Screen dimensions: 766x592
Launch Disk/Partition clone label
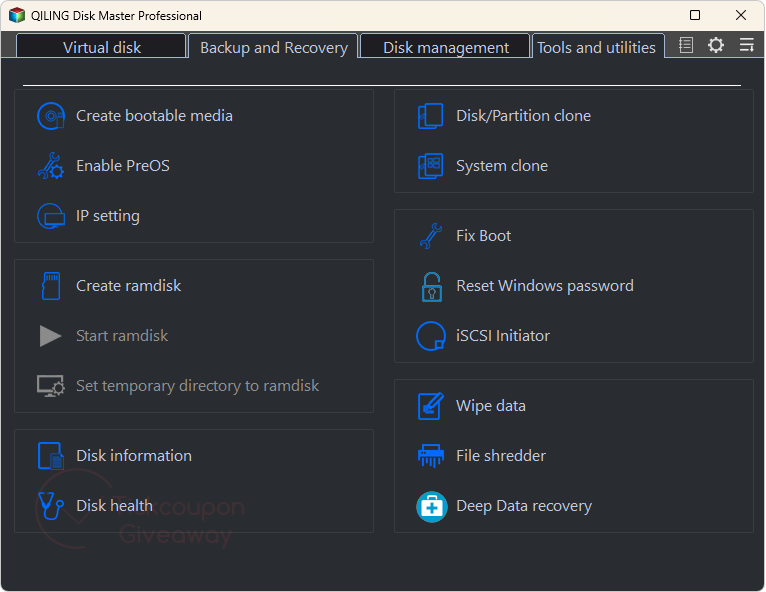(523, 116)
